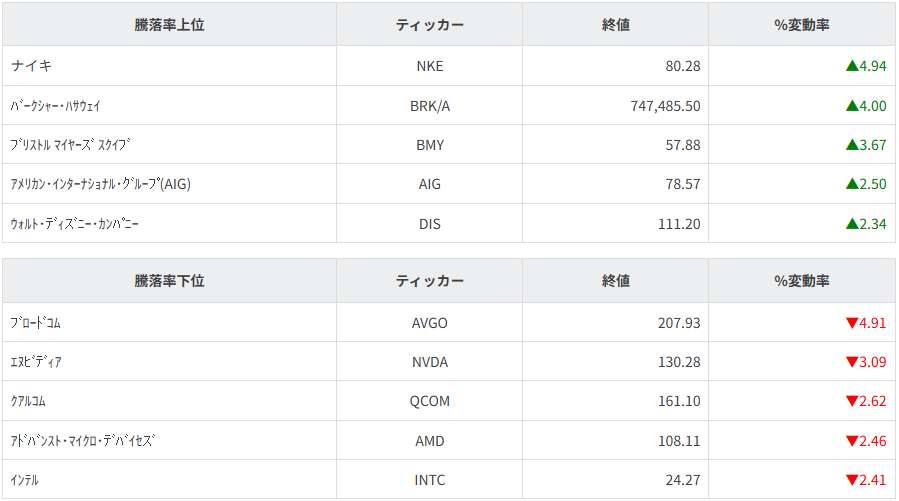Image resolution: width=899 pixels, height=501 pixels.
Task: Click the red down arrow beside 4.91
Action: 852,323
